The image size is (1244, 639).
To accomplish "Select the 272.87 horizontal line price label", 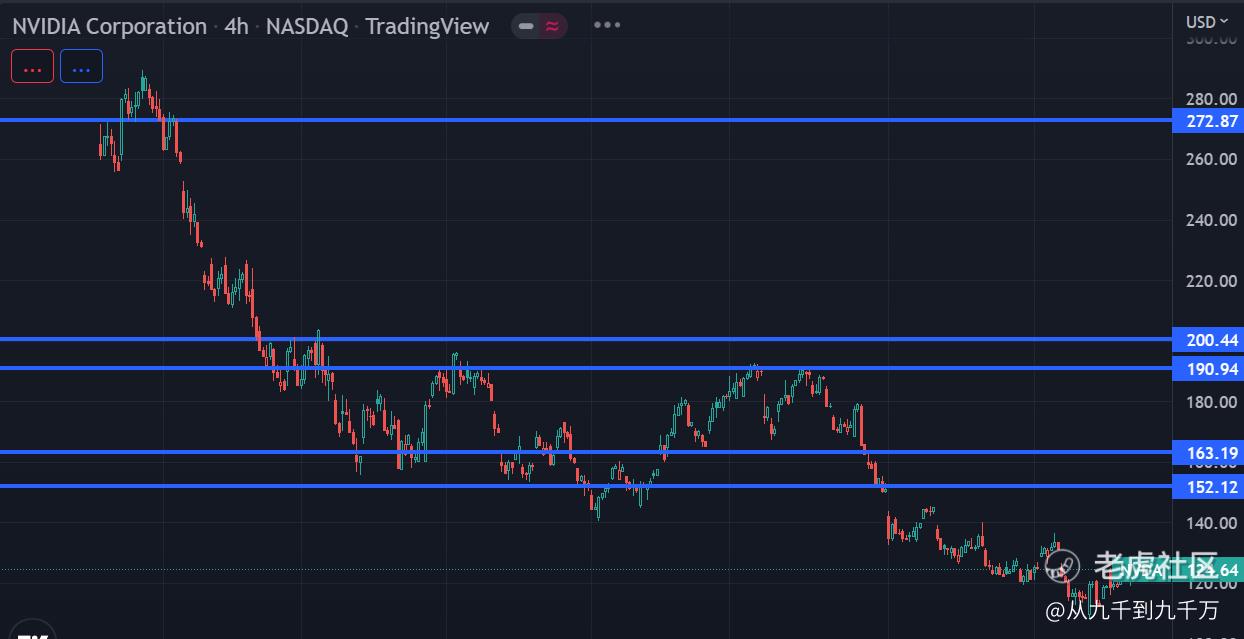I will point(1207,120).
